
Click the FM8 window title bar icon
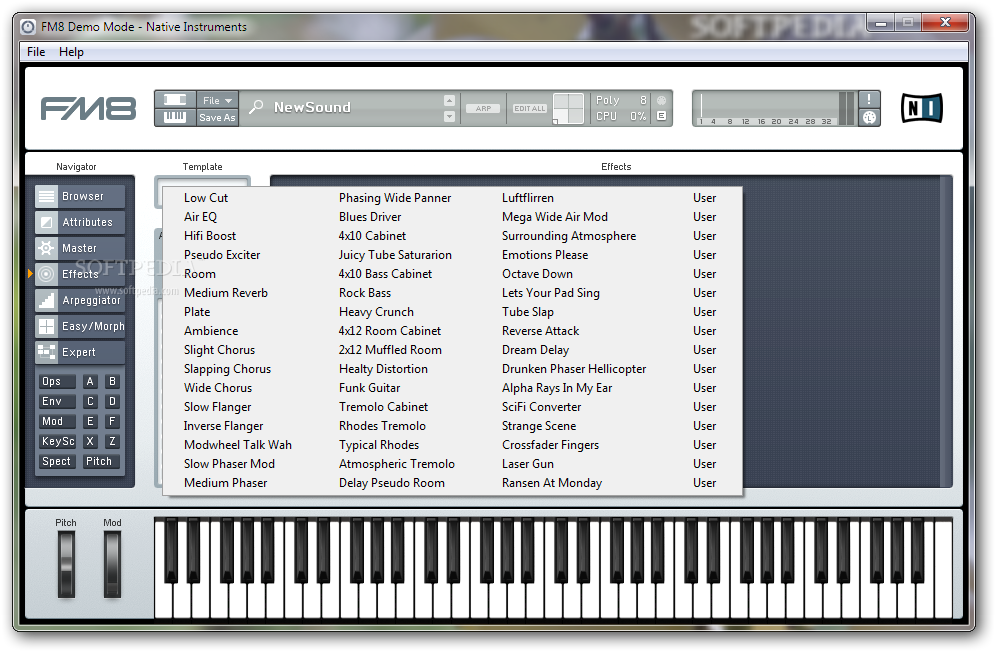point(28,27)
